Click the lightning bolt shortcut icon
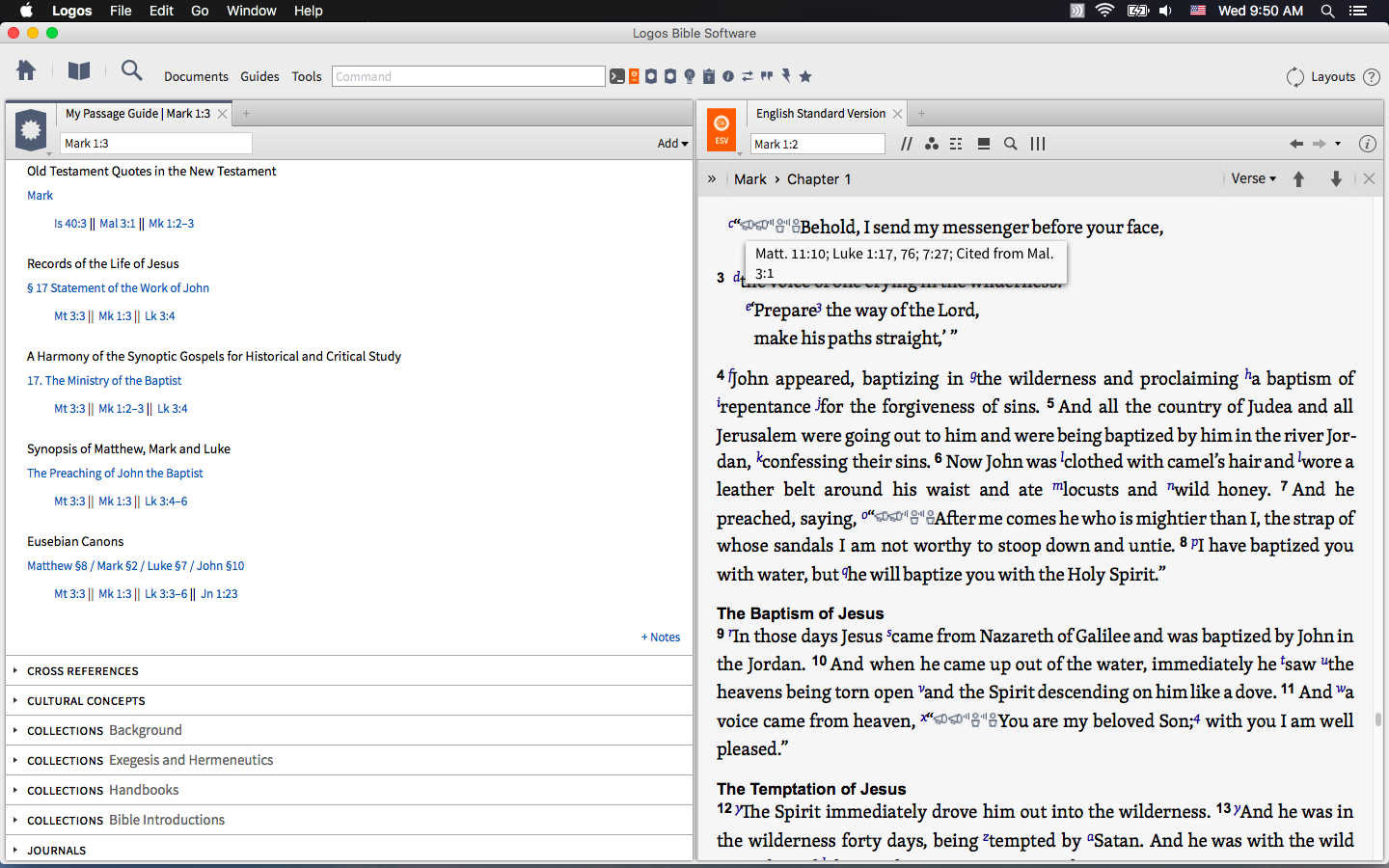1389x868 pixels. point(786,76)
